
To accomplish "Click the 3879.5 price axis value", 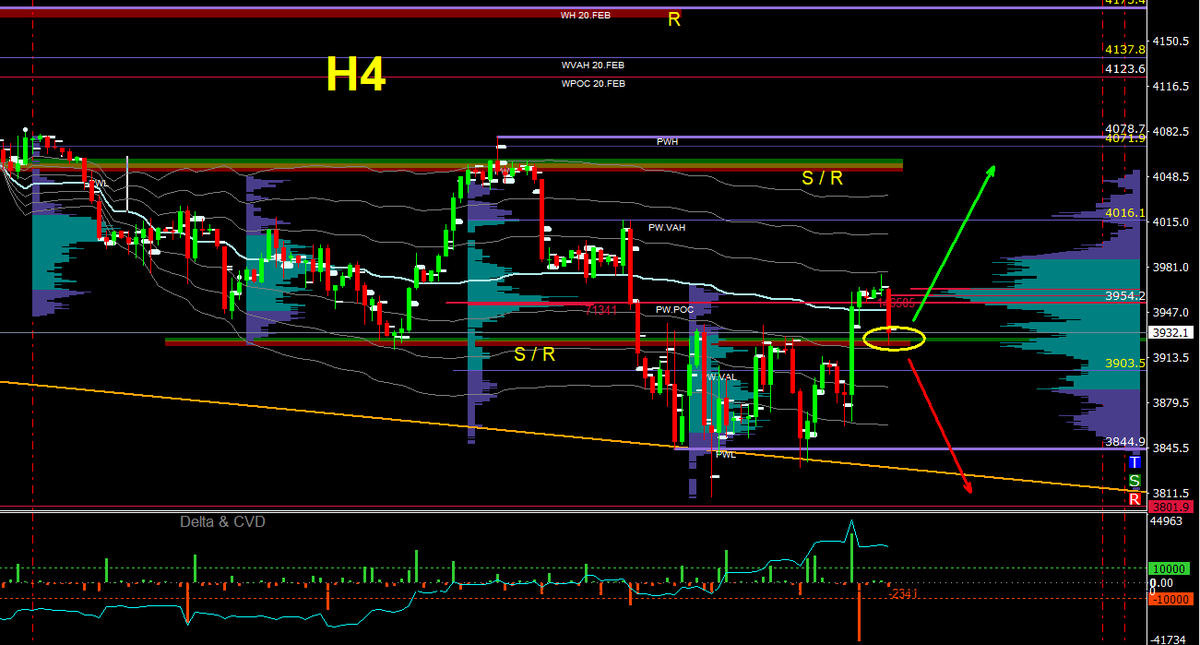I will tap(1173, 402).
